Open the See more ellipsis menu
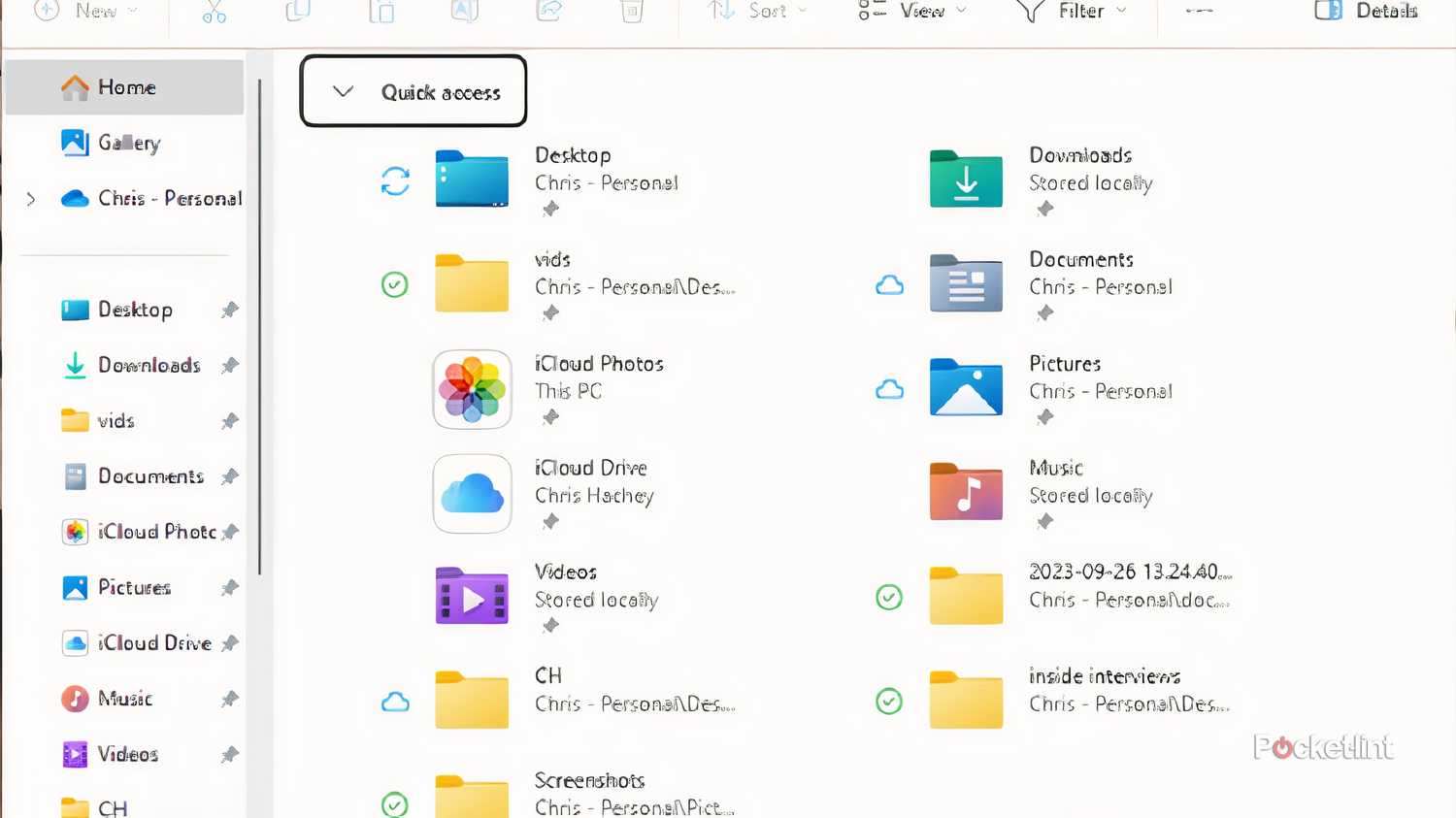This screenshot has height=818, width=1456. 1200,12
